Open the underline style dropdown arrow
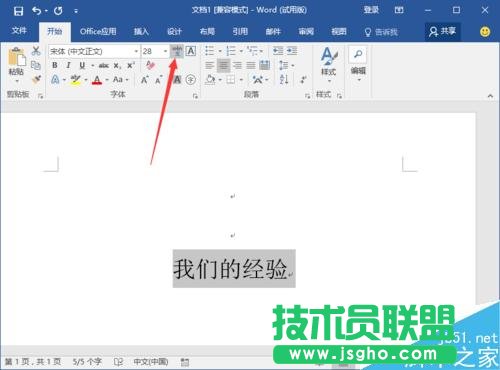Screen dimensions: 500x370 point(92,66)
